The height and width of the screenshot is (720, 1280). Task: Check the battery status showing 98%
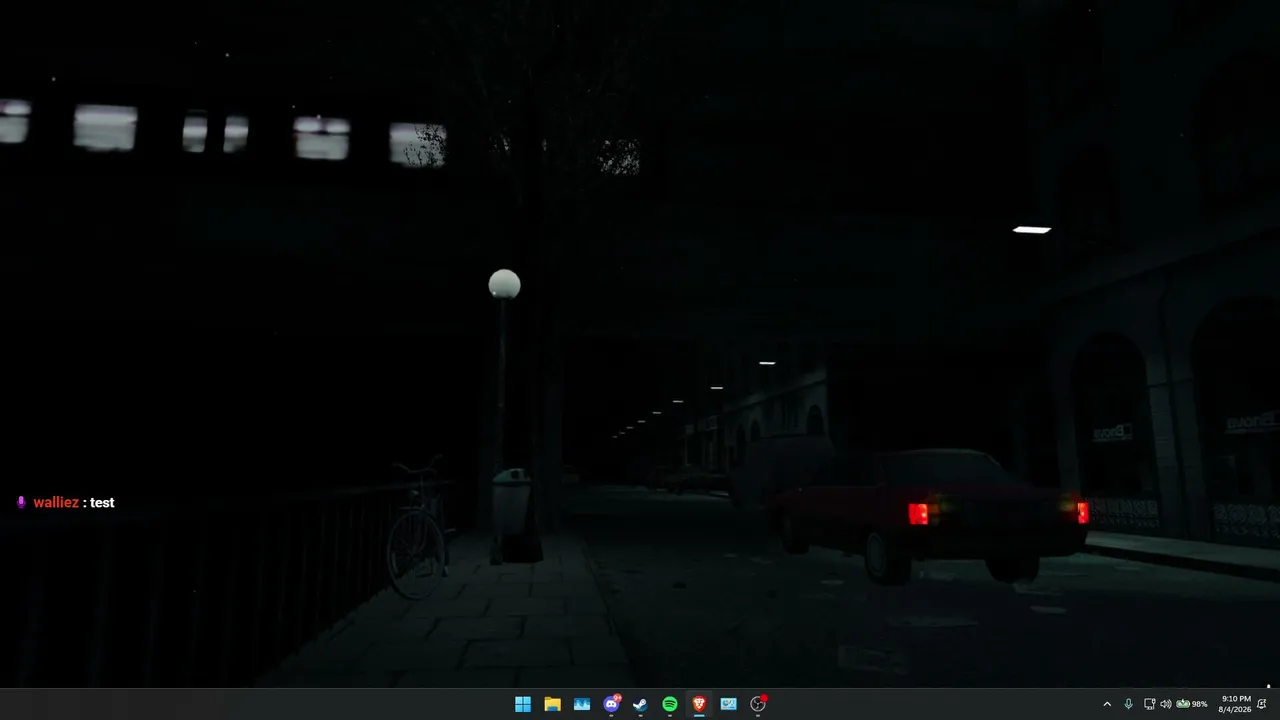[1192, 704]
